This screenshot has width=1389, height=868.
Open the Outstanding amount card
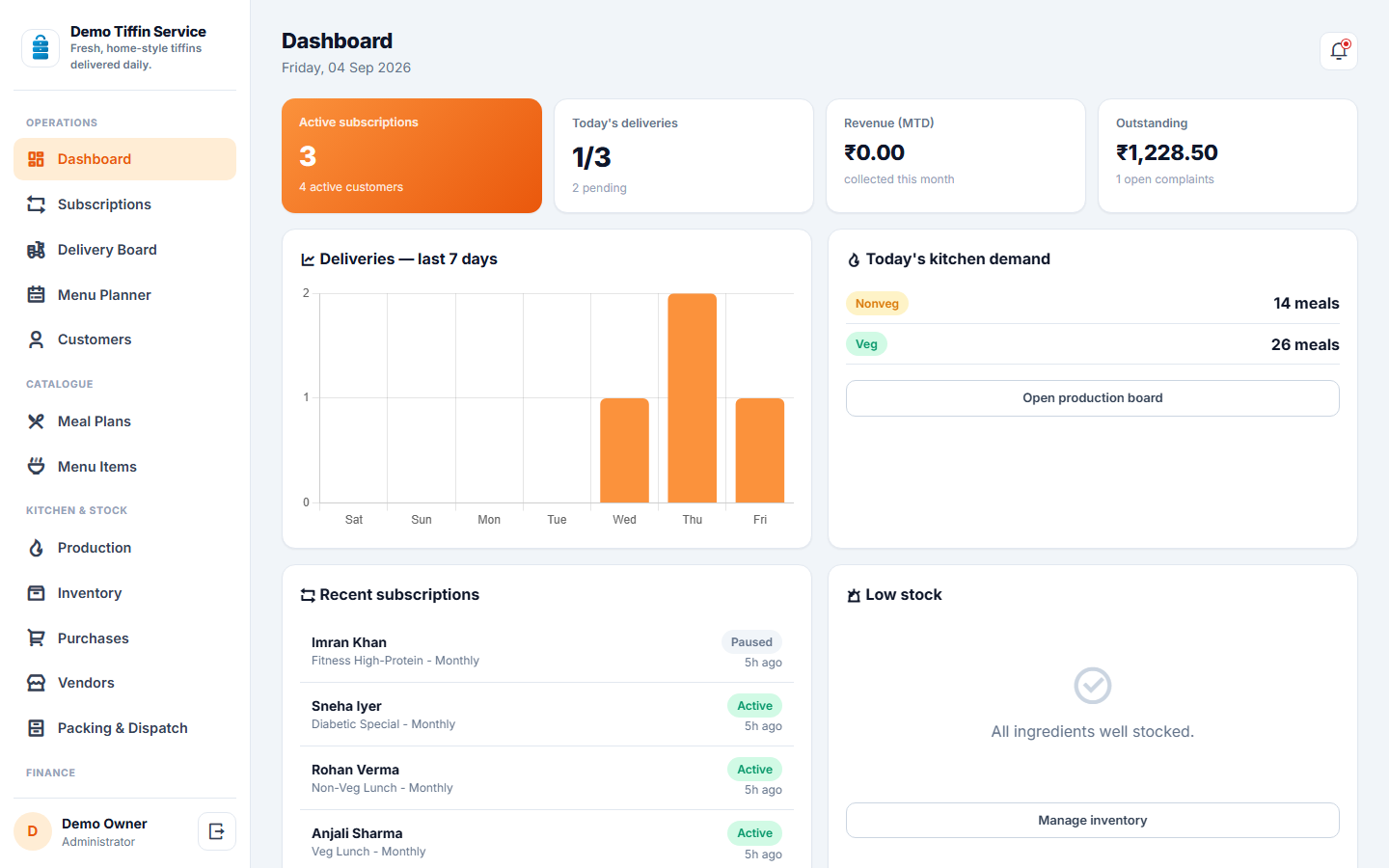[1228, 155]
